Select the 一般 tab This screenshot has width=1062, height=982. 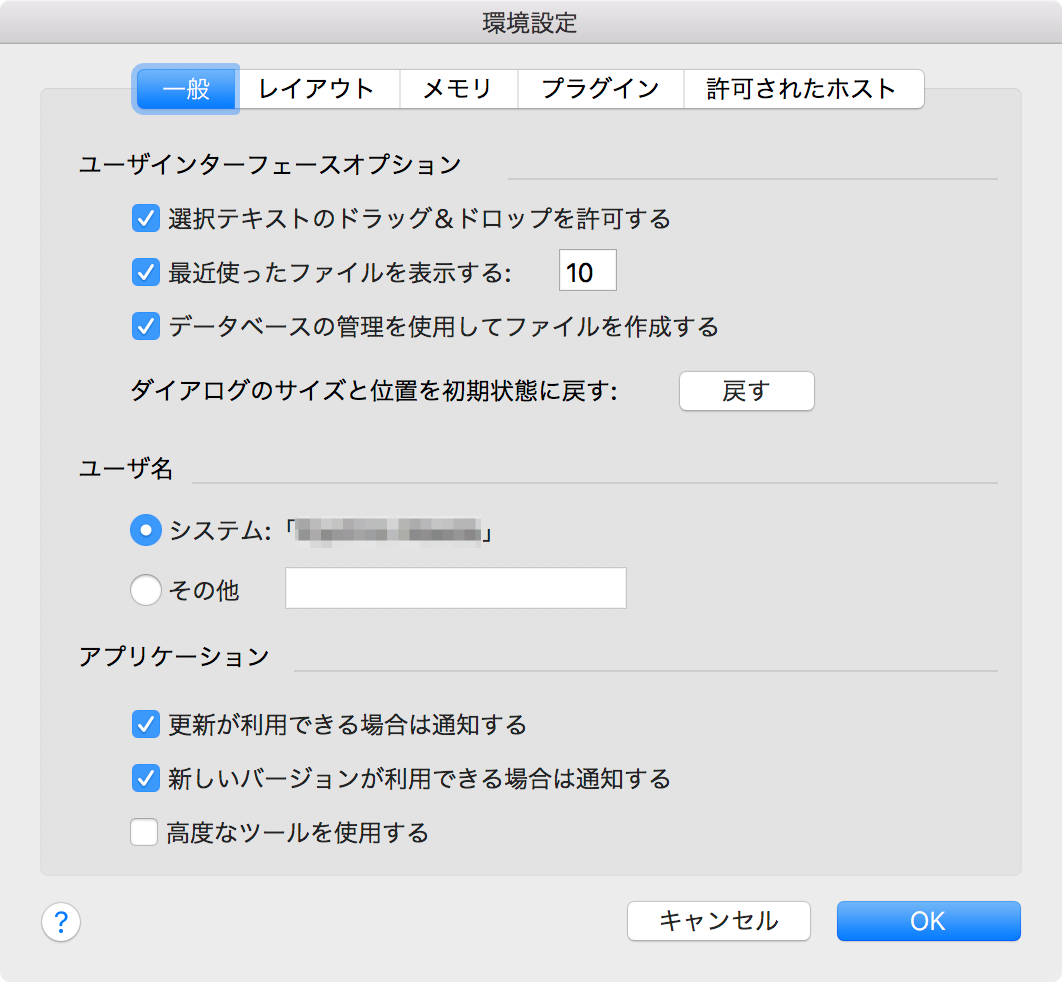185,88
